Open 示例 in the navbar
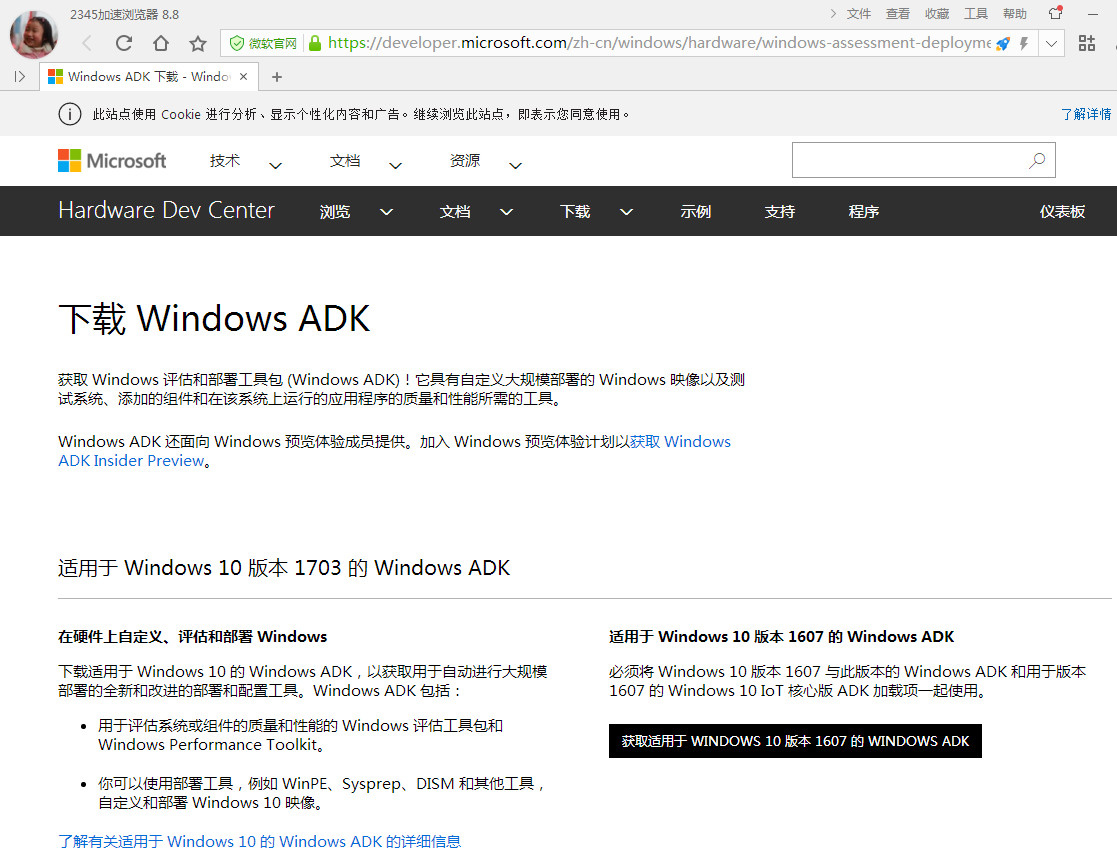 coord(695,212)
